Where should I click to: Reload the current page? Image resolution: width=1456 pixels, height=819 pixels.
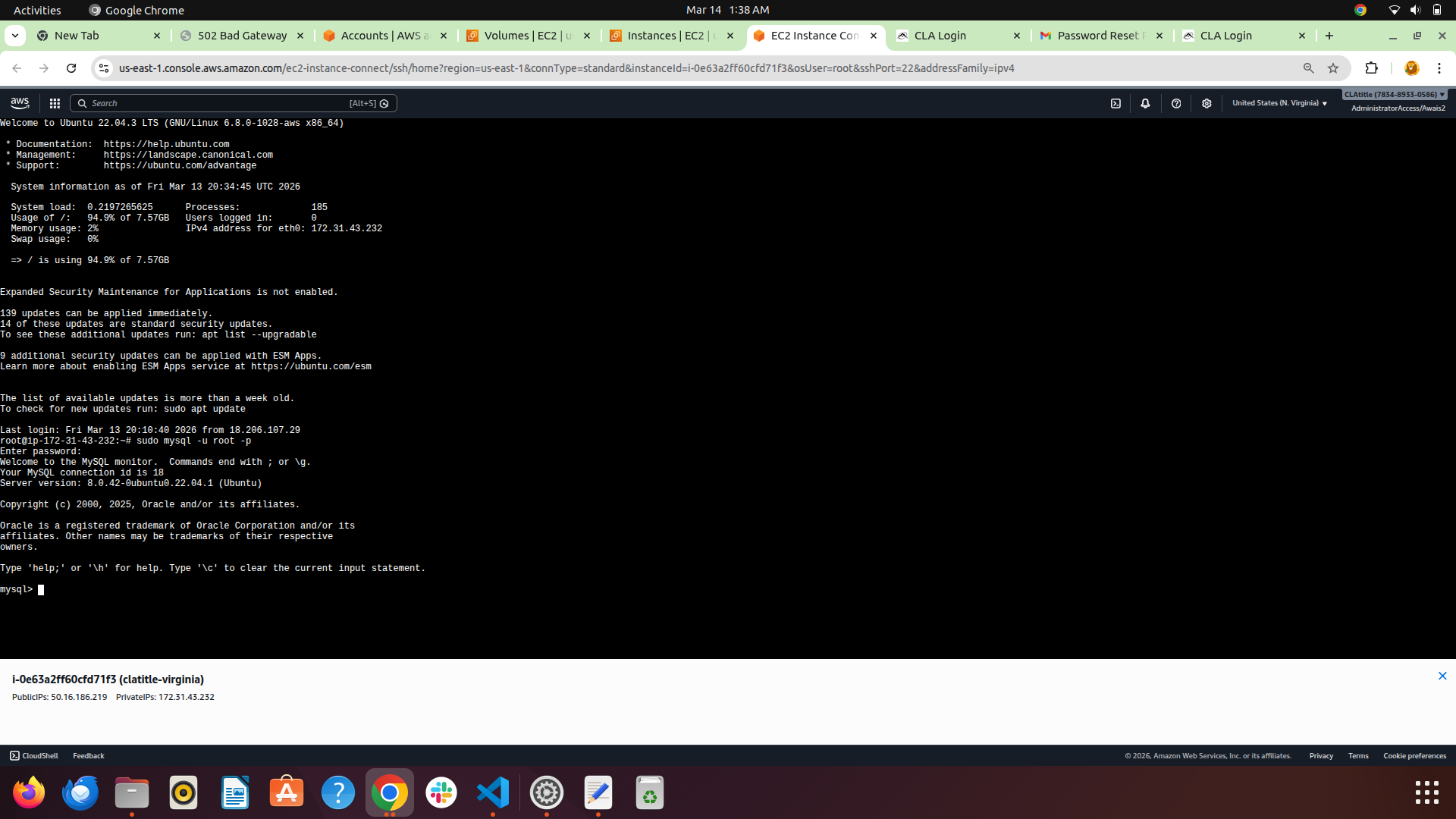pyautogui.click(x=71, y=68)
